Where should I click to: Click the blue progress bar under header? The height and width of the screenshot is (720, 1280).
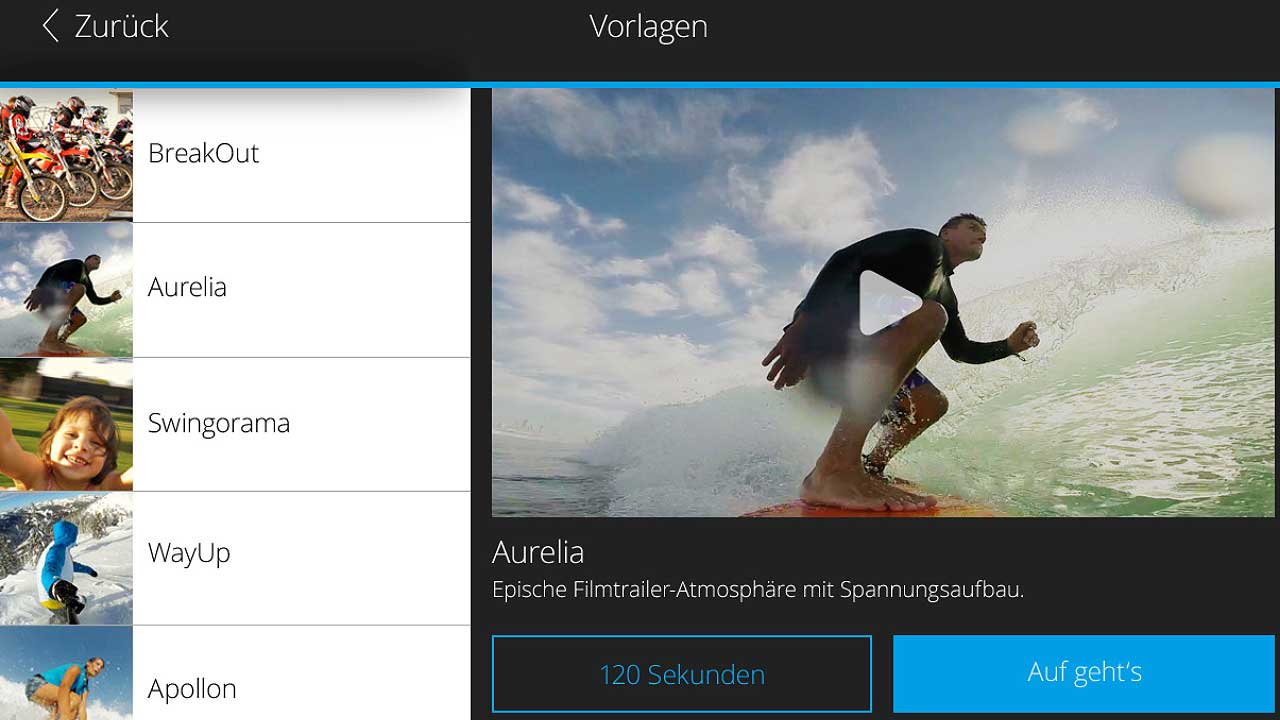pyautogui.click(x=640, y=85)
